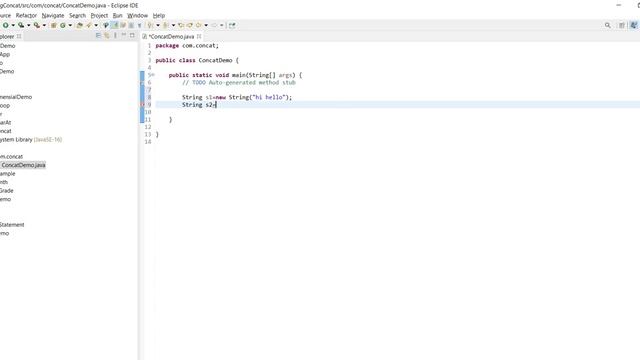This screenshot has width=640, height=360.
Task: Open the Search menu
Action: [77, 16]
